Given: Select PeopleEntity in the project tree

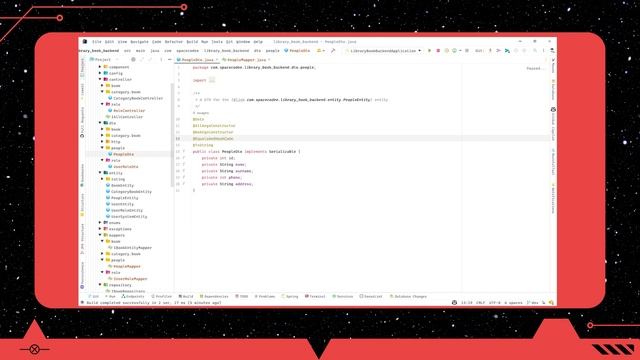Looking at the screenshot, I should (124, 198).
